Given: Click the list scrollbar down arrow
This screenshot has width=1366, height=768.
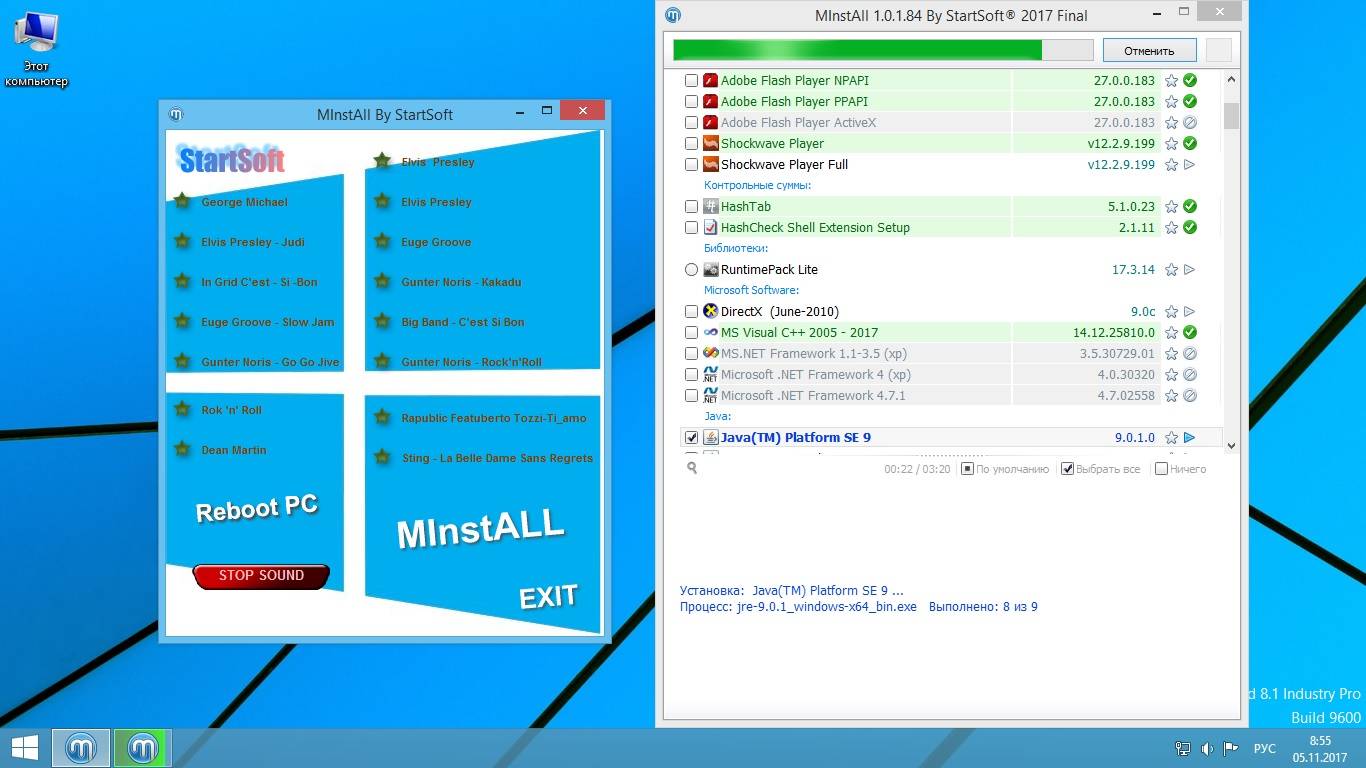Looking at the screenshot, I should click(x=1231, y=446).
